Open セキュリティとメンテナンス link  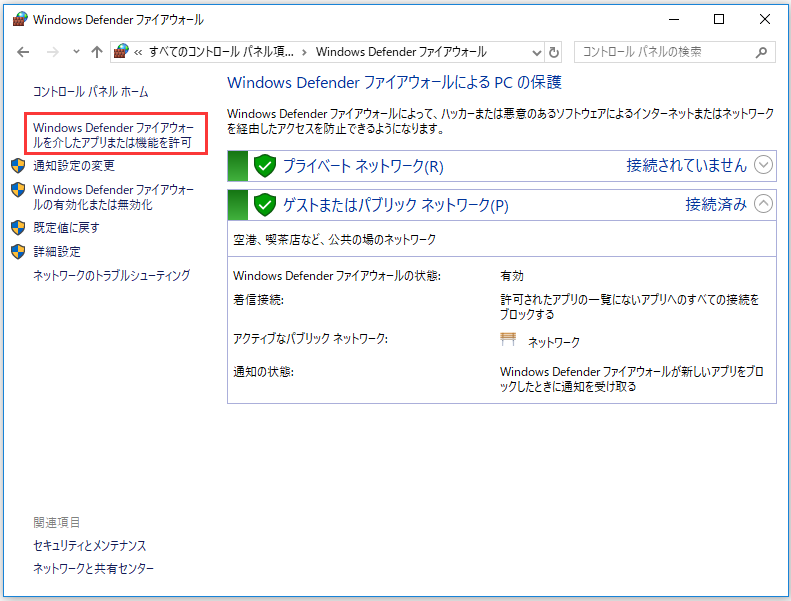(90, 545)
